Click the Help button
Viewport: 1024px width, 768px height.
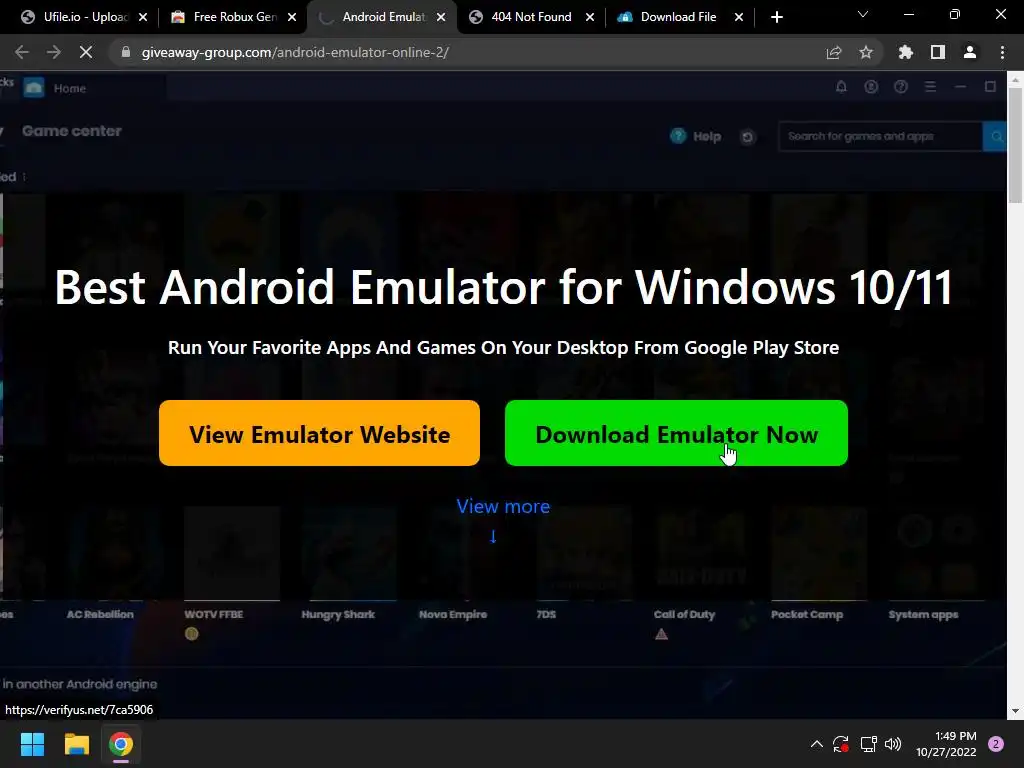point(696,136)
